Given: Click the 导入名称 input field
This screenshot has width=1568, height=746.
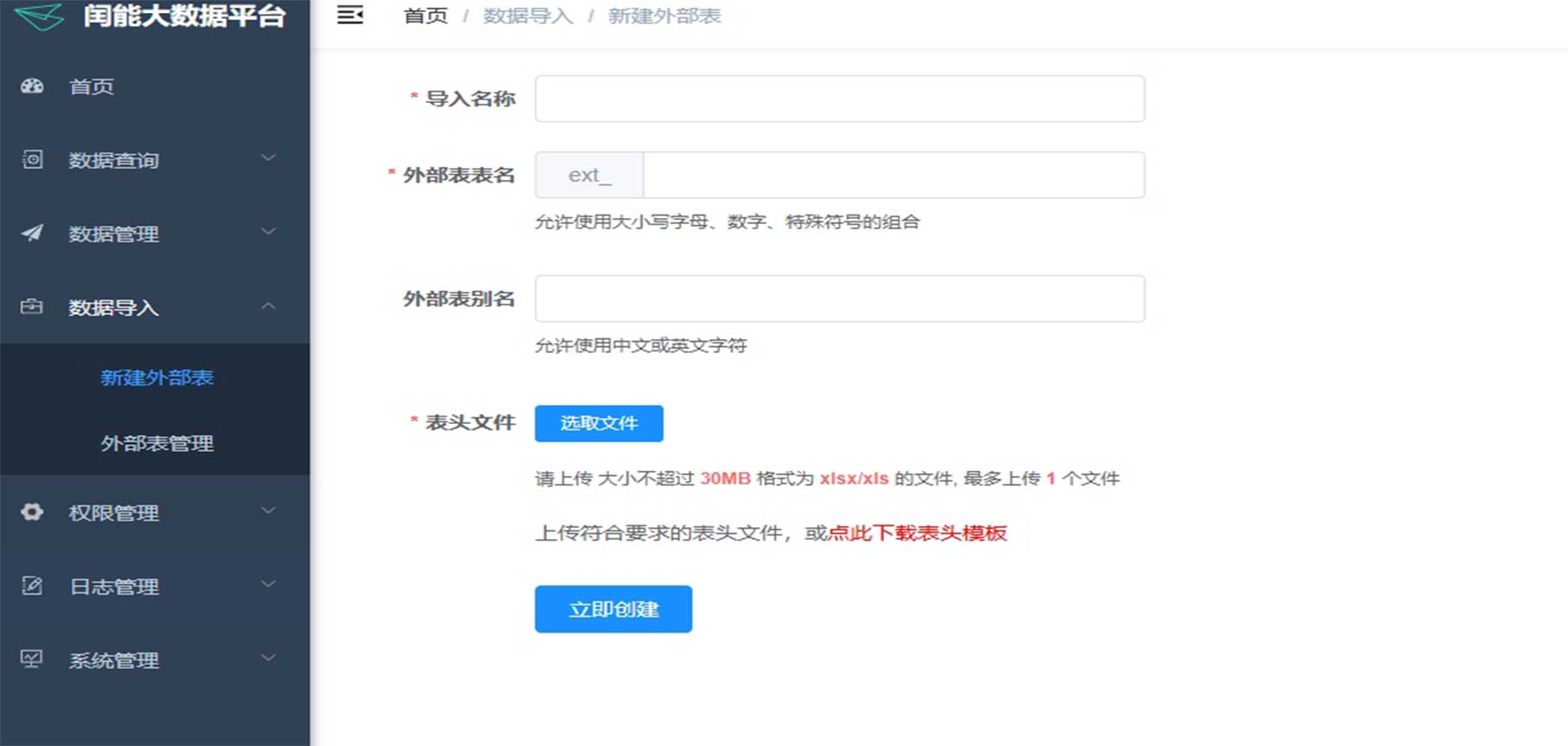Looking at the screenshot, I should pos(839,99).
